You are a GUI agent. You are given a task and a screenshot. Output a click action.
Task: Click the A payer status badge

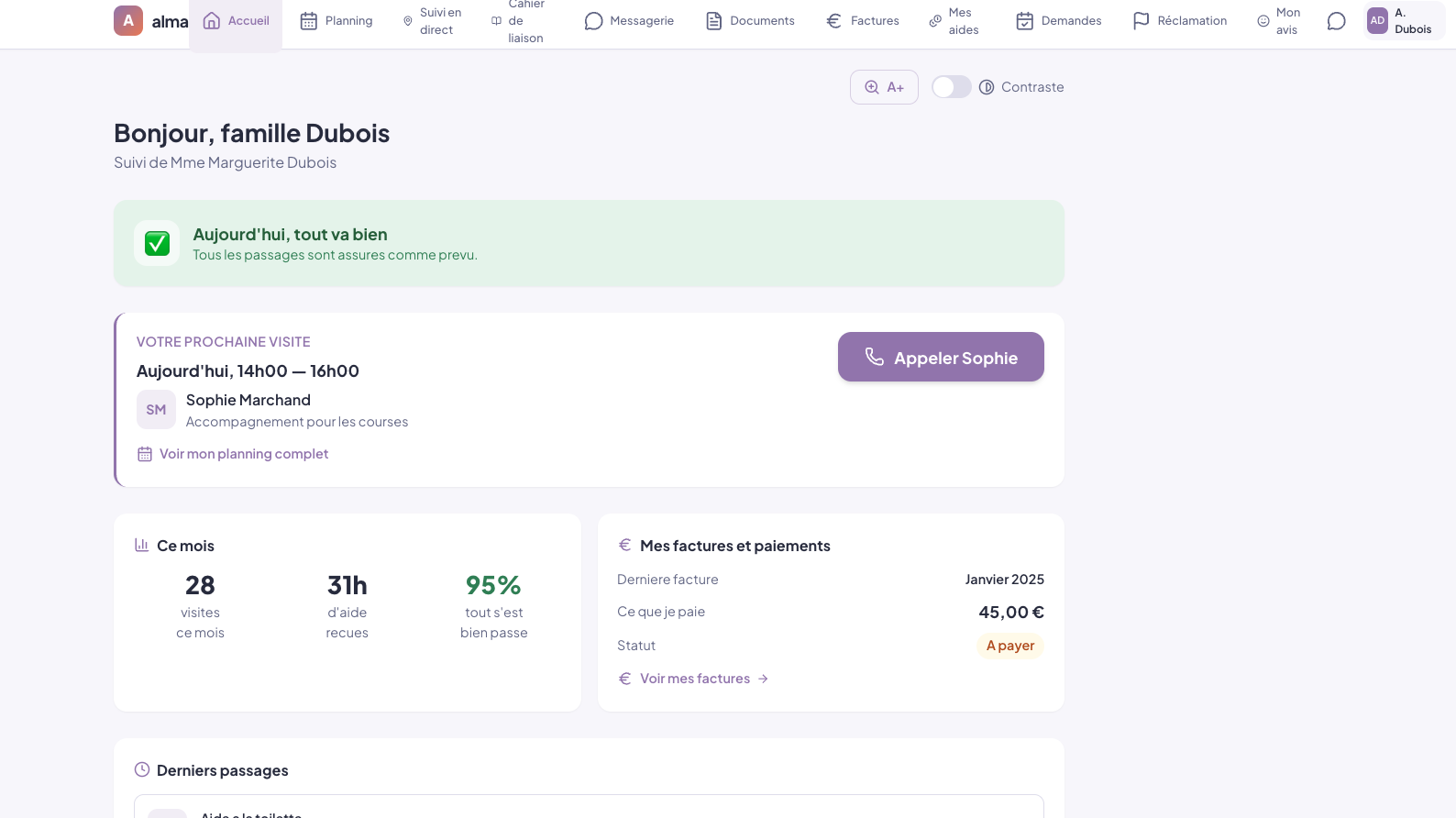[1009, 646]
